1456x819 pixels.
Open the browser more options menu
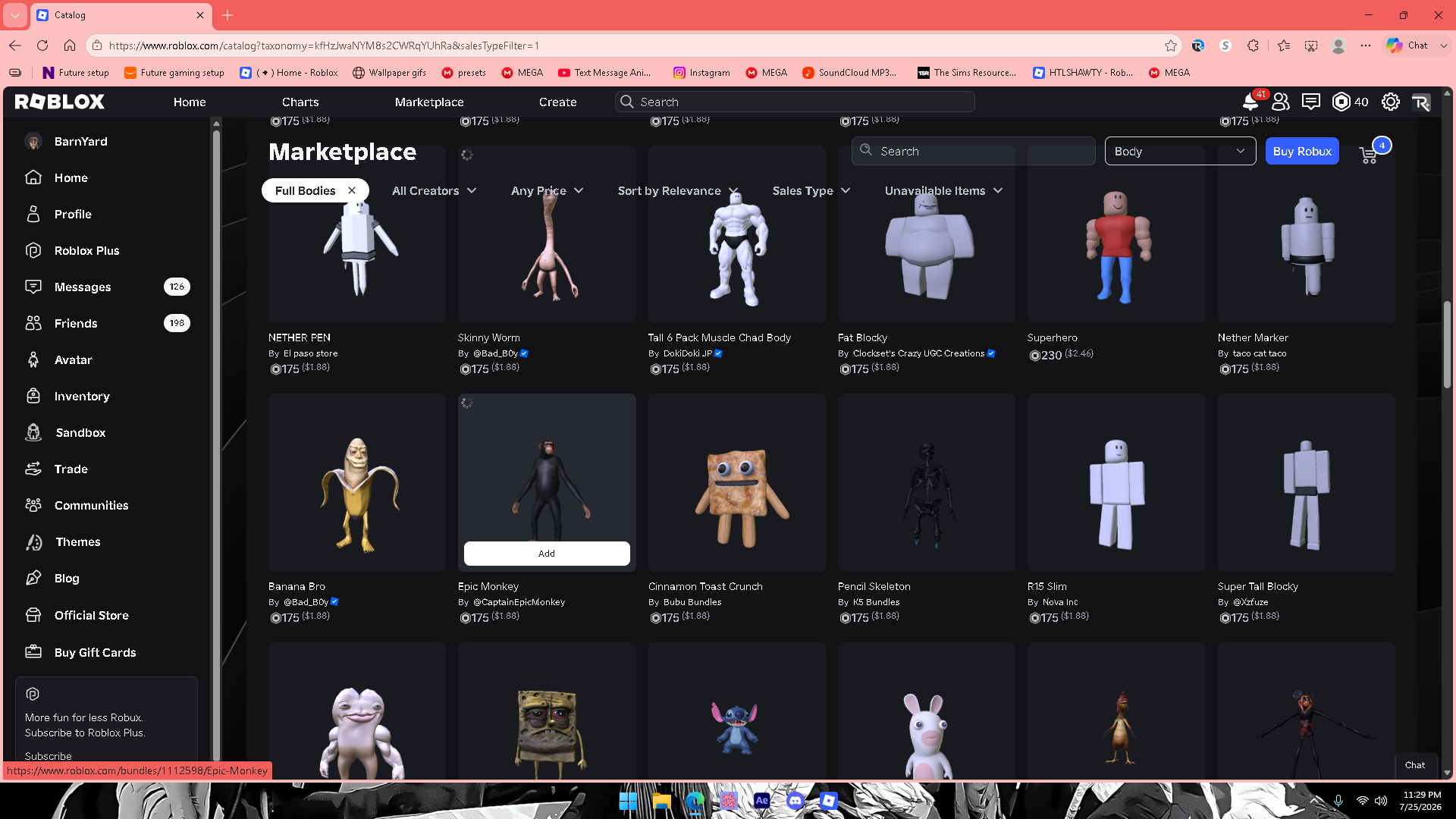coord(1366,45)
